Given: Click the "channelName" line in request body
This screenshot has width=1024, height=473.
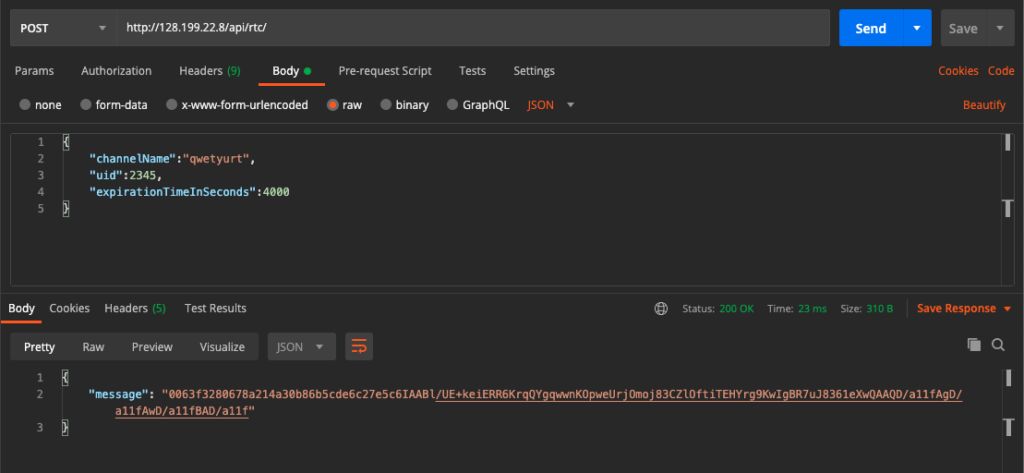Looking at the screenshot, I should 173,159.
